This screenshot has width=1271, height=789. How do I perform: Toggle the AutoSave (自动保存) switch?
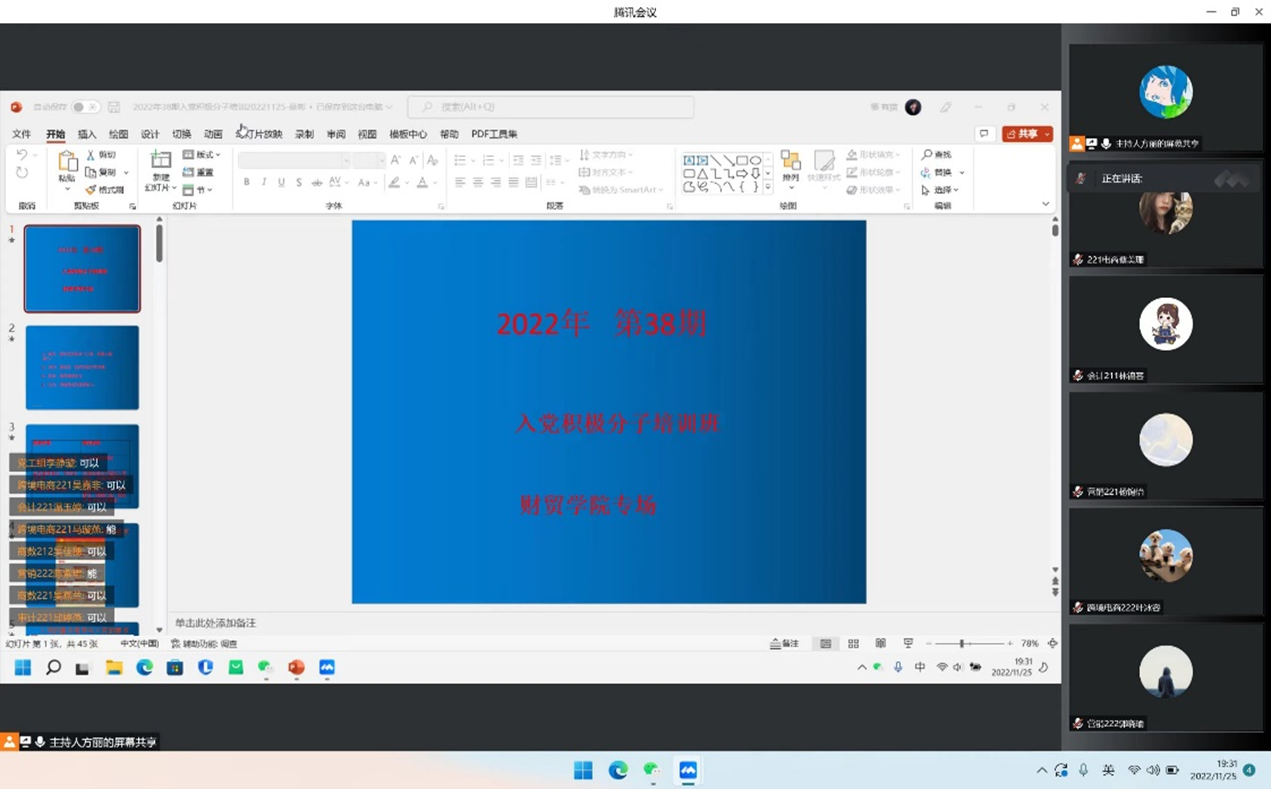click(x=84, y=107)
